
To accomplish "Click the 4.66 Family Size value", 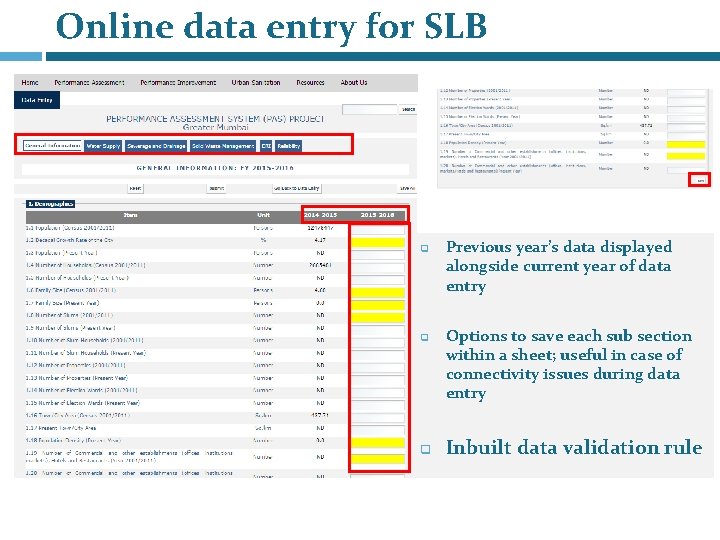I will 320,290.
